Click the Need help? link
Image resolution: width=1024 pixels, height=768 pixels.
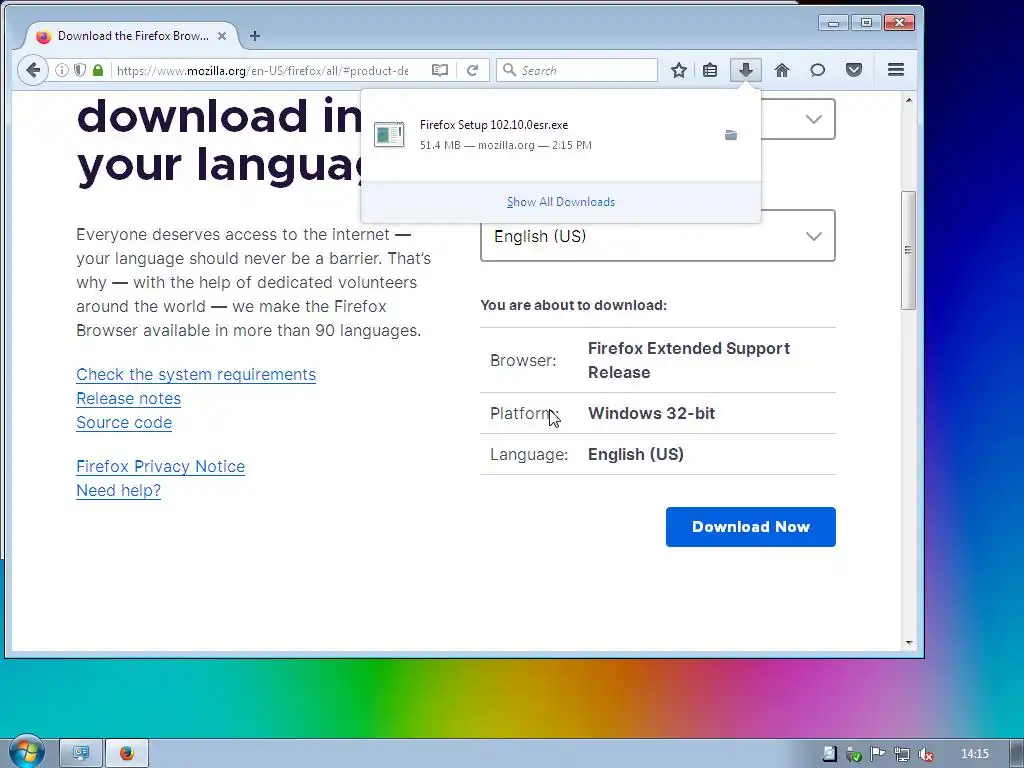(x=118, y=490)
